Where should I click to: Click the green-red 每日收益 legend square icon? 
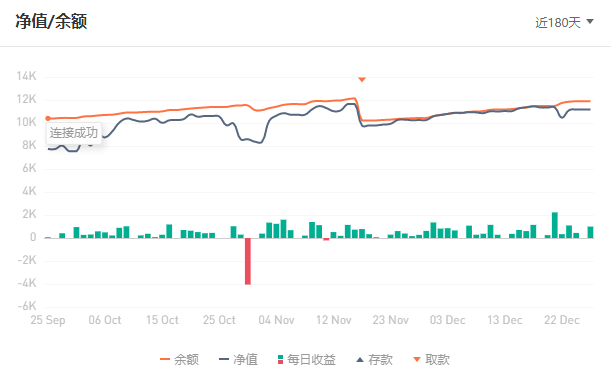[280, 359]
